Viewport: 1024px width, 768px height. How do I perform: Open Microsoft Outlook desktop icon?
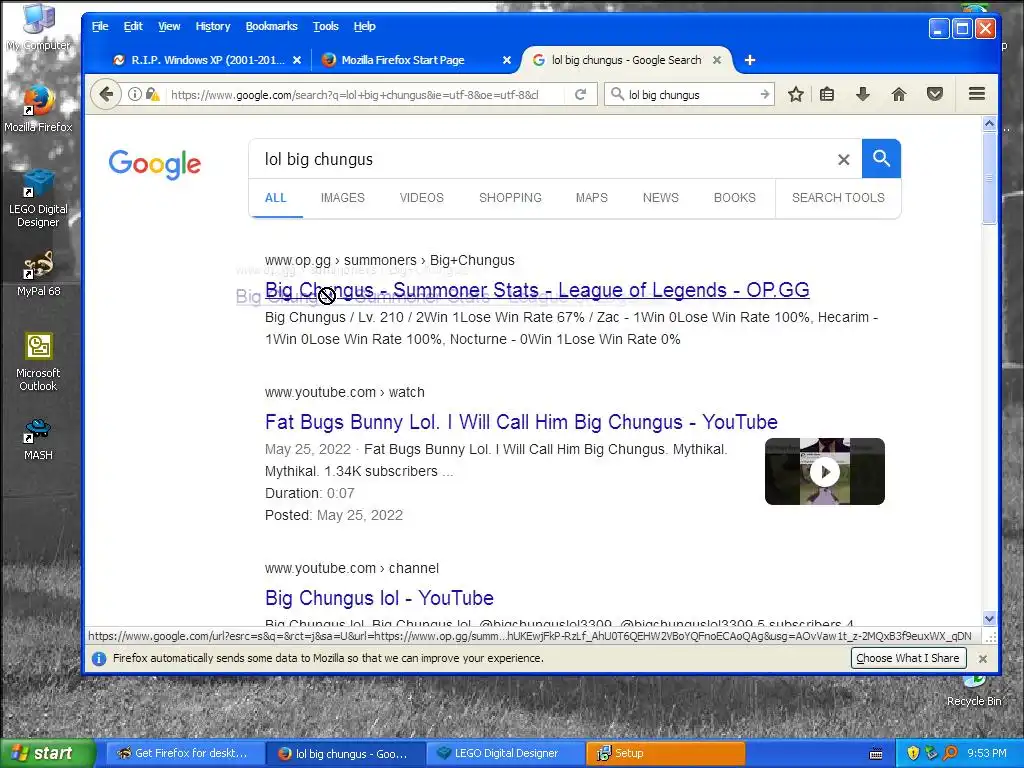[38, 362]
